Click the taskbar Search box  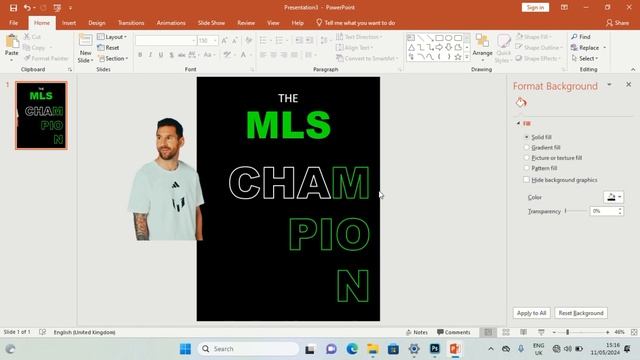point(248,349)
